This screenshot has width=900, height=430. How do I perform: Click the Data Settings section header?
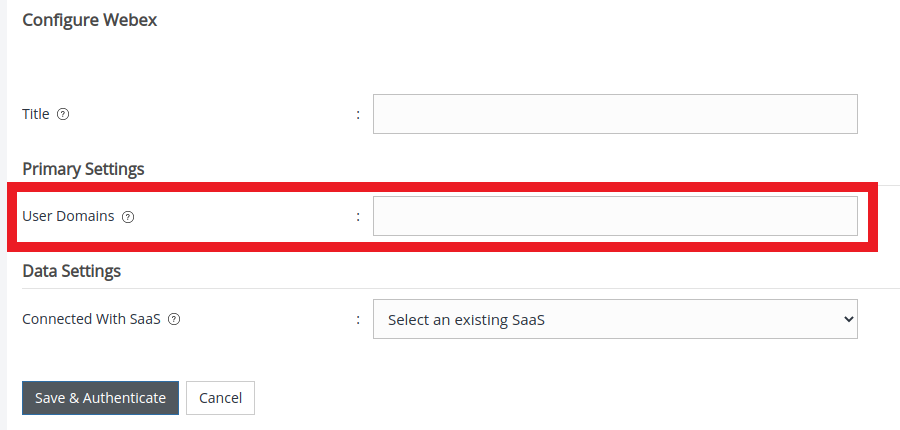pyautogui.click(x=71, y=271)
